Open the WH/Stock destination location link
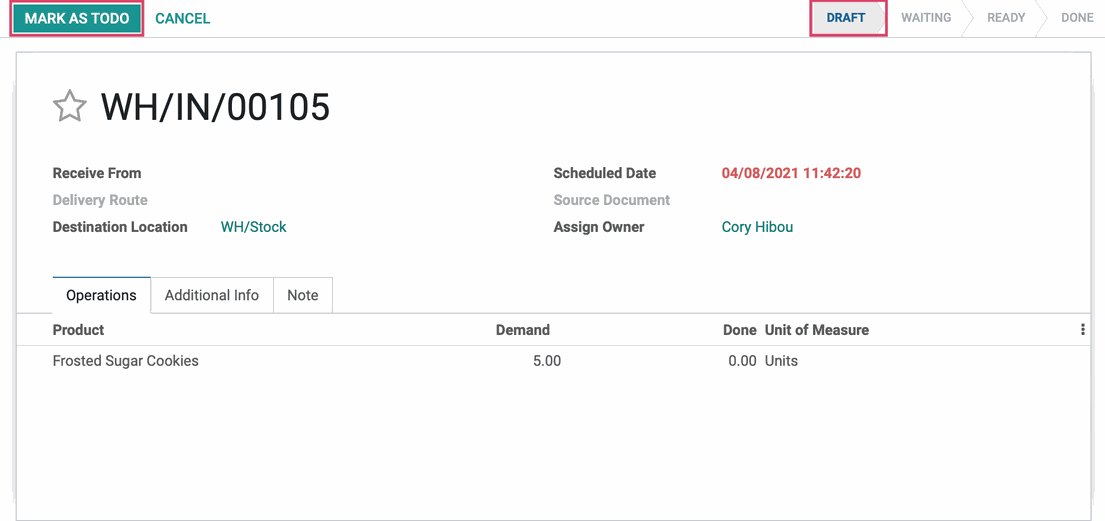This screenshot has height=521, width=1105. point(254,227)
